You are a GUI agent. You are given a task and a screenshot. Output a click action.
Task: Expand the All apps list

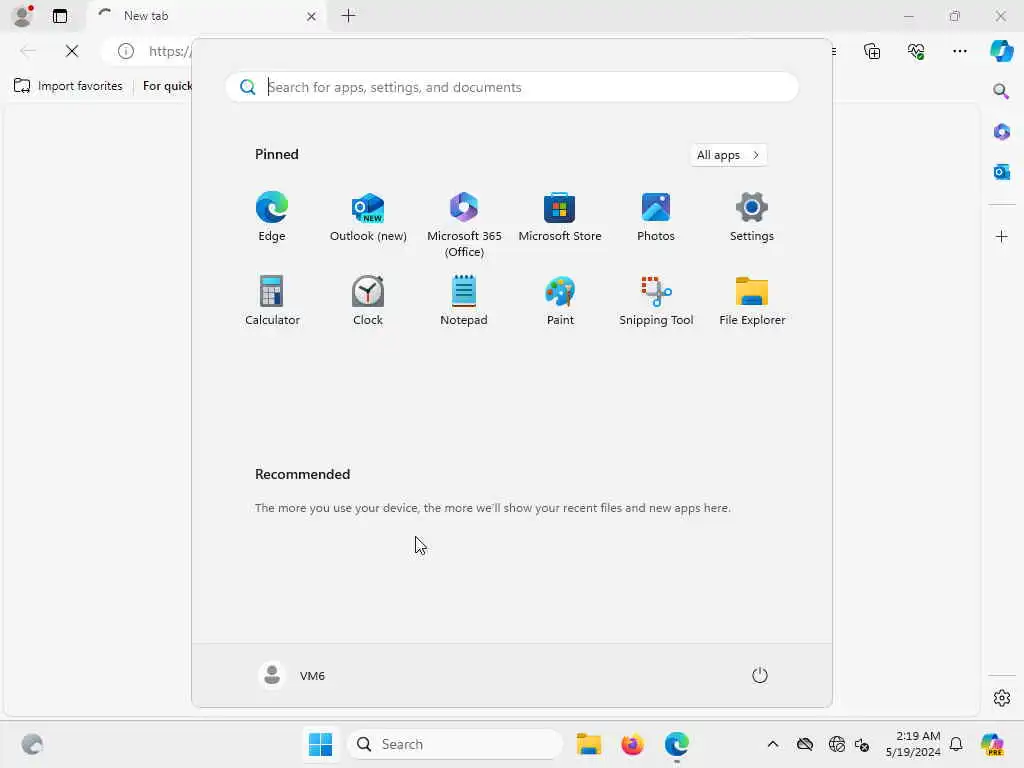728,155
